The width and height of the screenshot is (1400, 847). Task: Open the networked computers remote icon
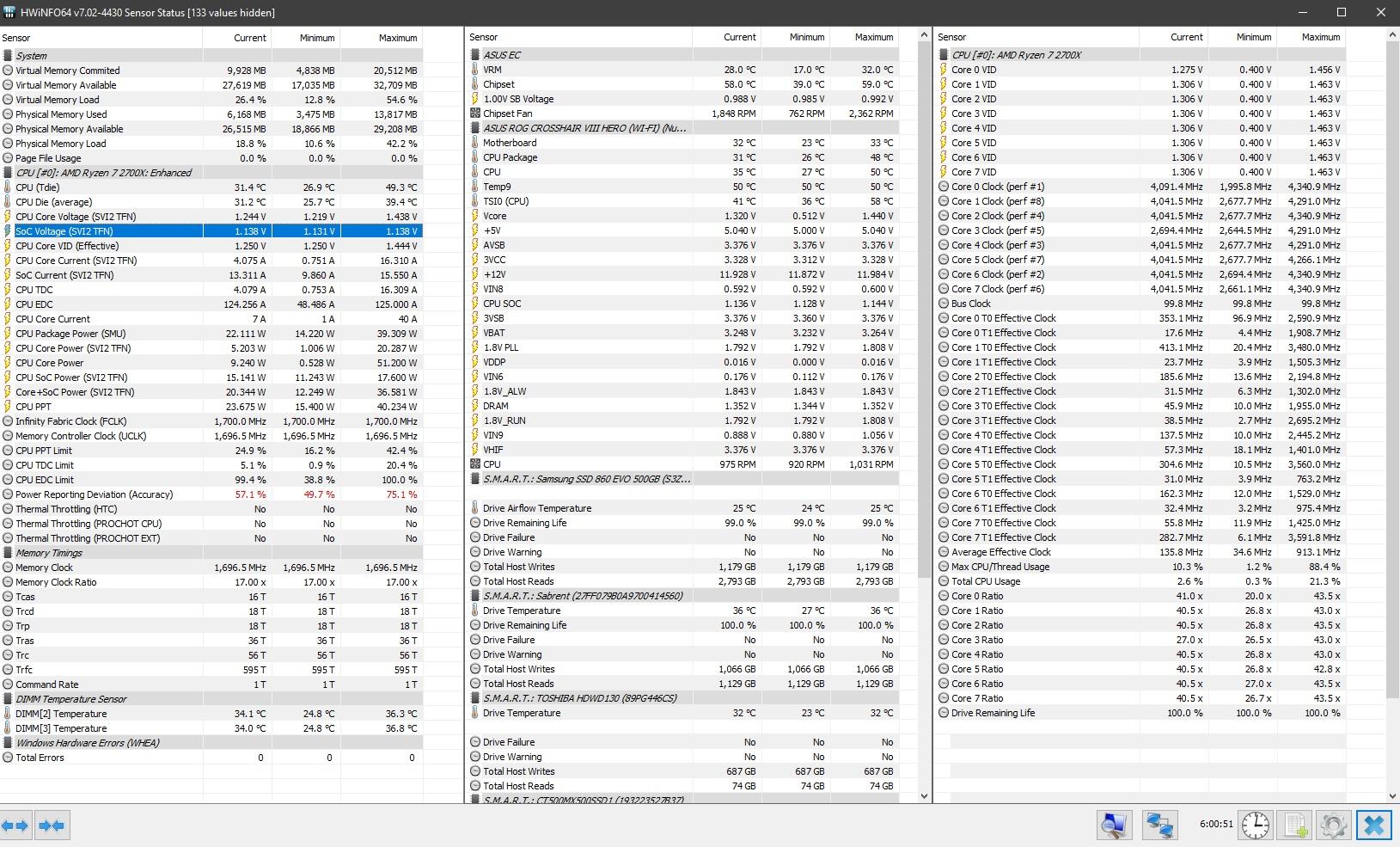pos(1159,826)
